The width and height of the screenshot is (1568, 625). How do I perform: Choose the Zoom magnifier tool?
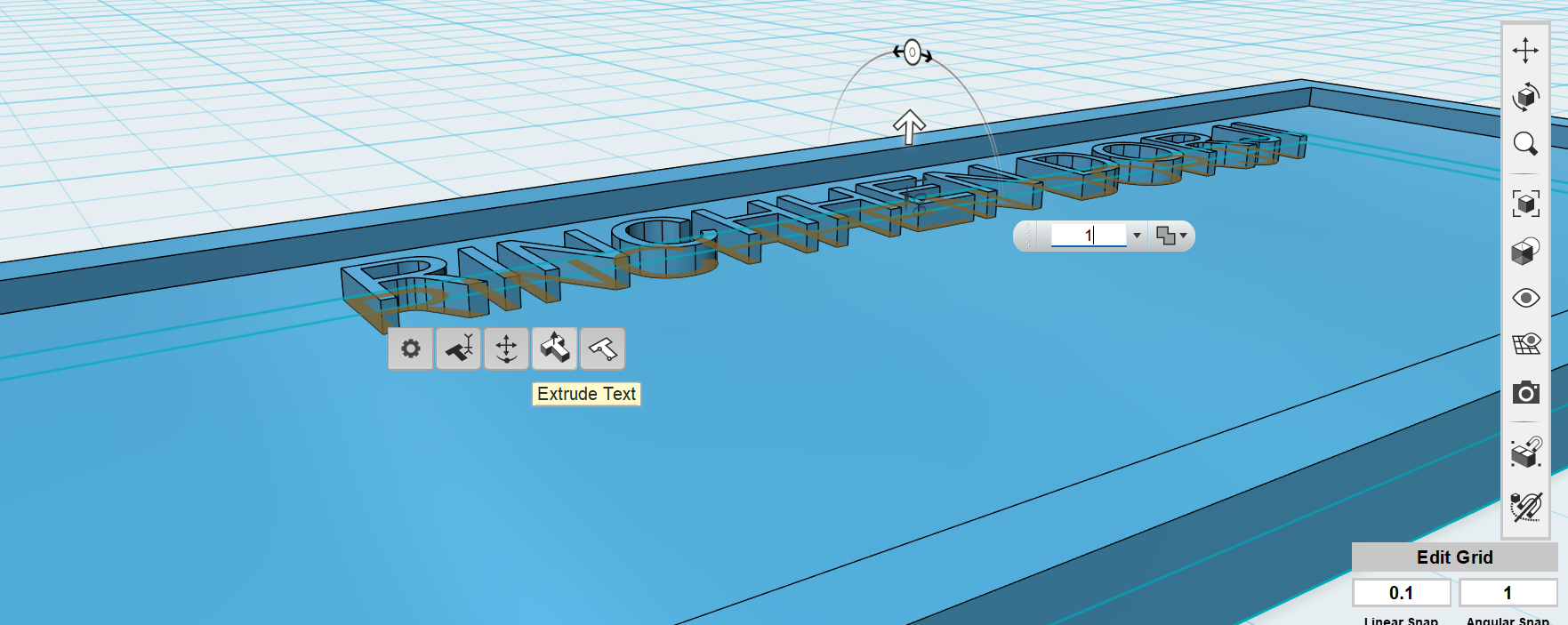tap(1525, 143)
